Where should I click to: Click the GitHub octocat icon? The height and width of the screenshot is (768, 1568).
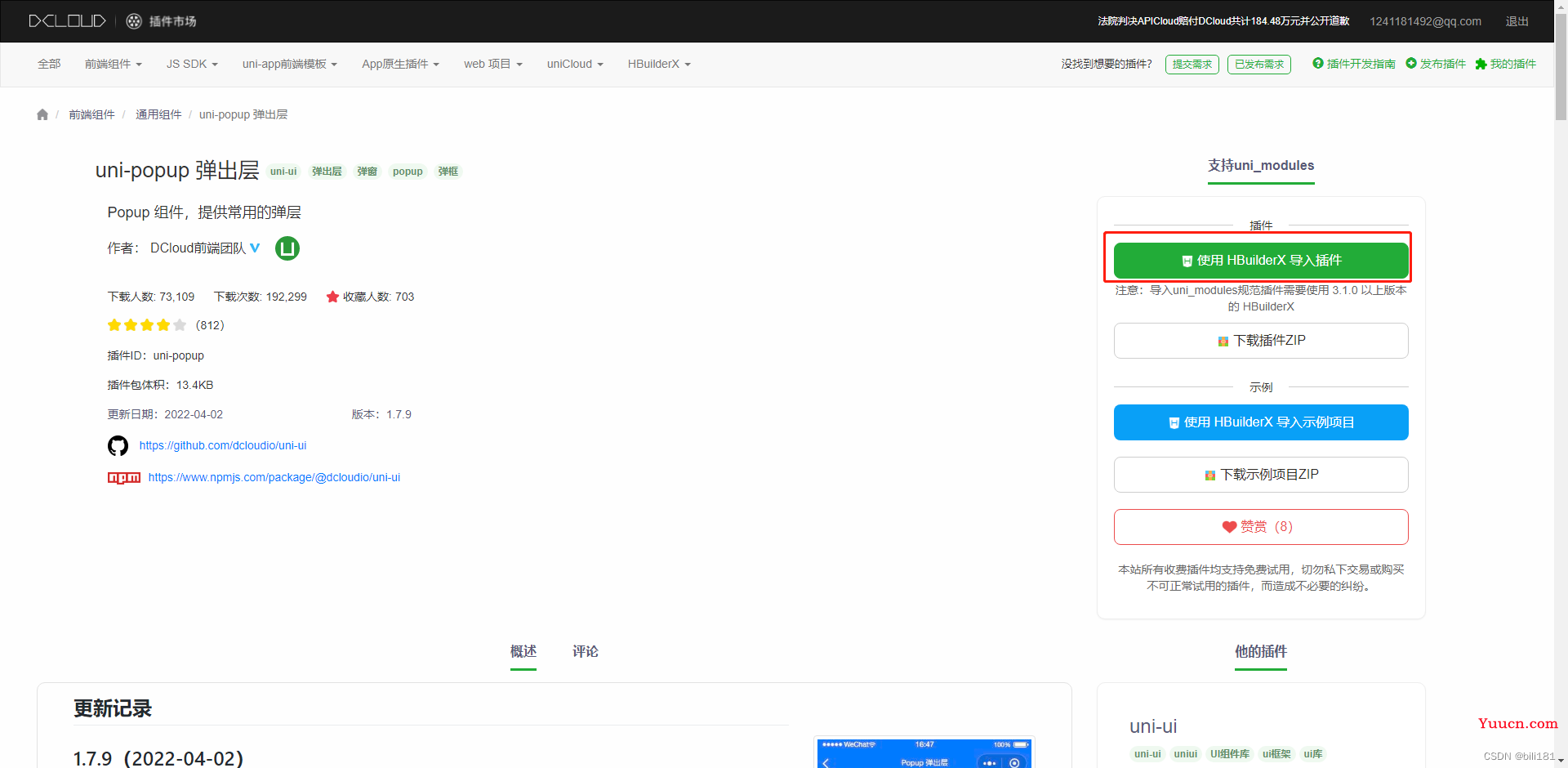118,445
